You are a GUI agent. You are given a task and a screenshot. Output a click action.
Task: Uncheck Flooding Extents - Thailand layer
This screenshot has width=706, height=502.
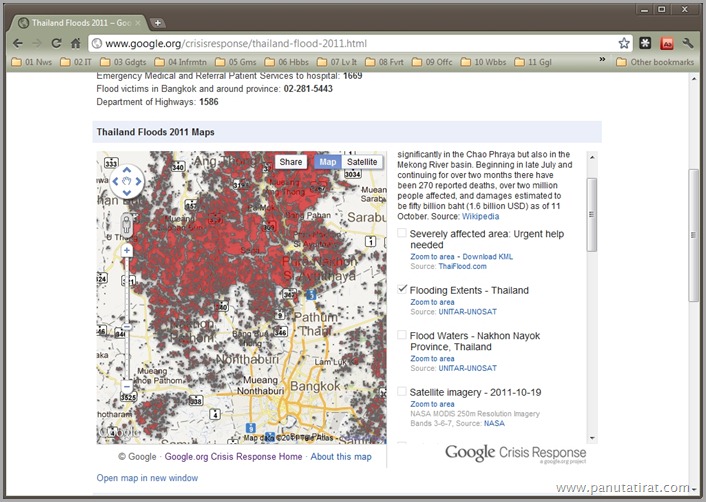tap(402, 289)
